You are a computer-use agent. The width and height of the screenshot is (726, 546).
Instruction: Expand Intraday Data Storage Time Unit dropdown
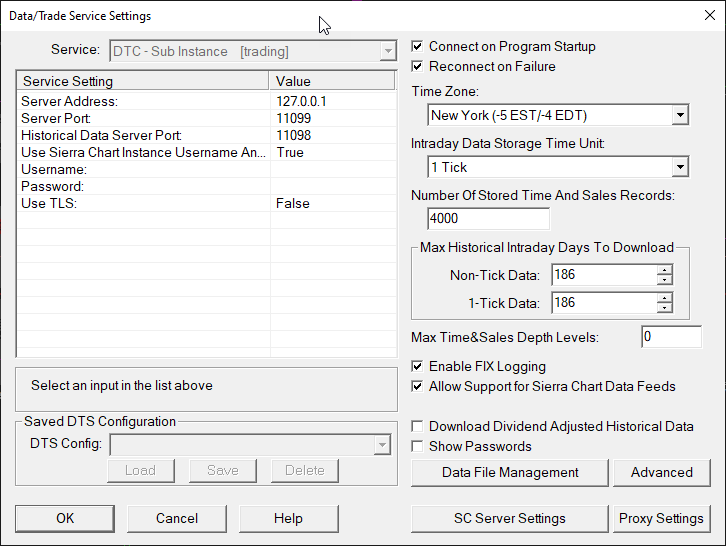tap(680, 167)
